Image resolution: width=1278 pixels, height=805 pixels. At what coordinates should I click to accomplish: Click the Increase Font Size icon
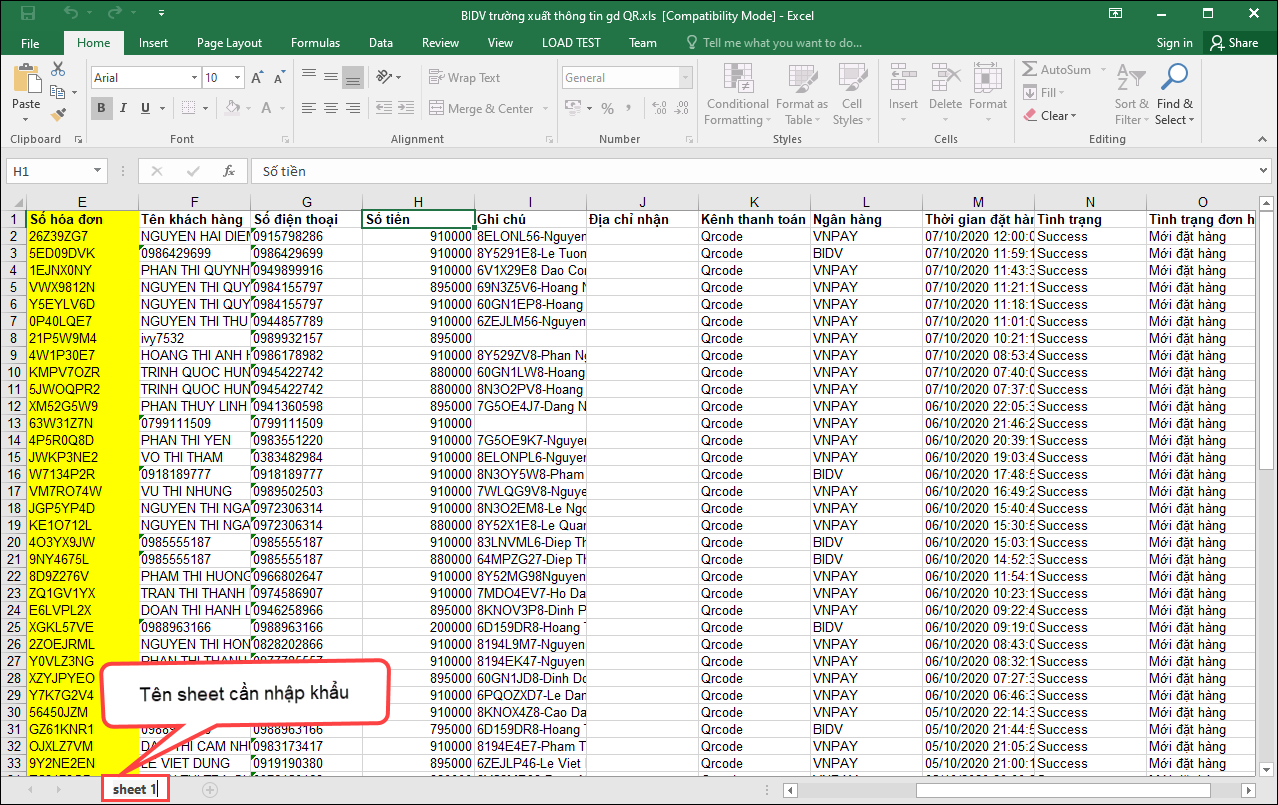pos(257,78)
